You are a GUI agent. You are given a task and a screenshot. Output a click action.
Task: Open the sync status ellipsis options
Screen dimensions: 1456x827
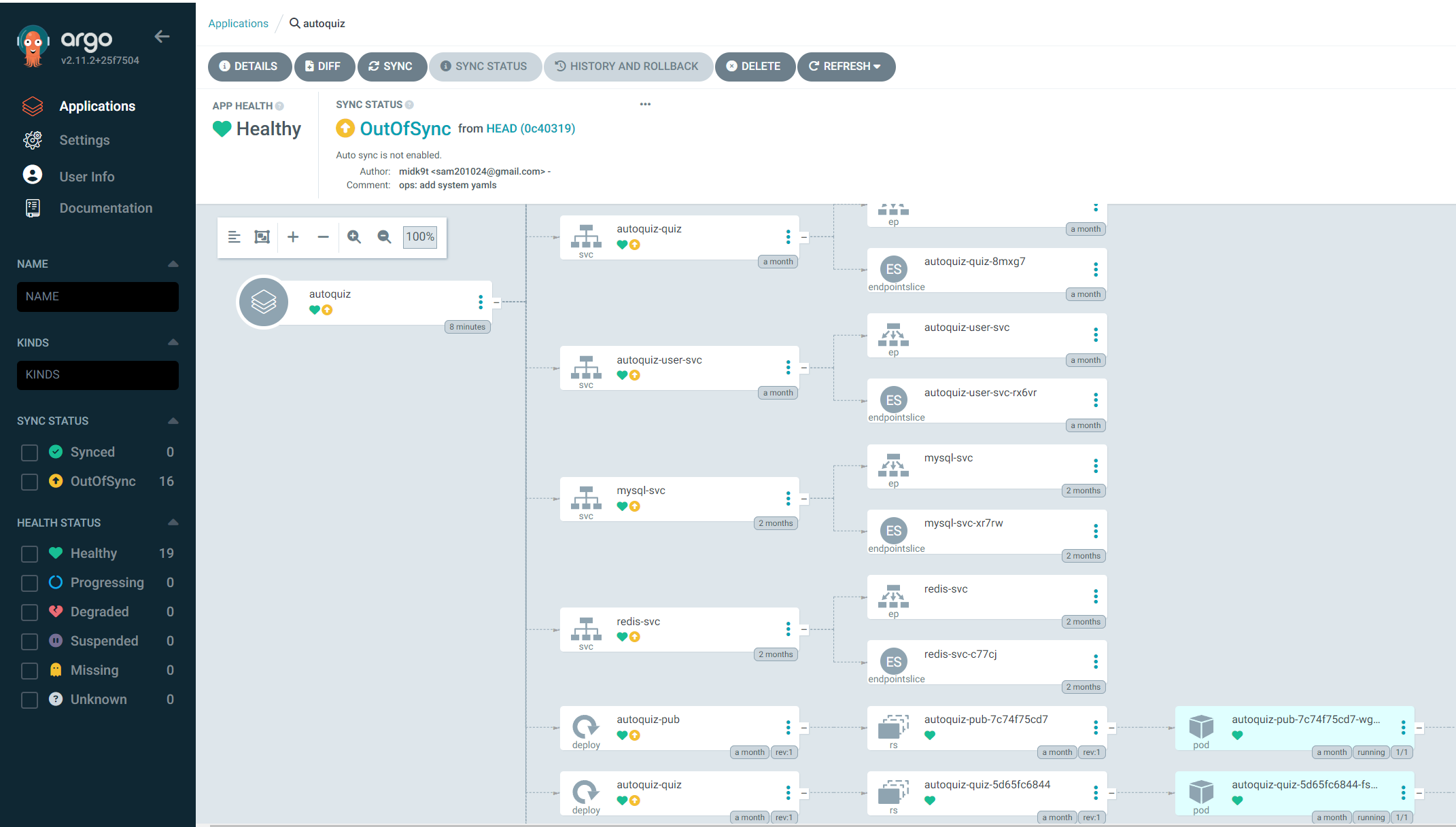coord(645,104)
